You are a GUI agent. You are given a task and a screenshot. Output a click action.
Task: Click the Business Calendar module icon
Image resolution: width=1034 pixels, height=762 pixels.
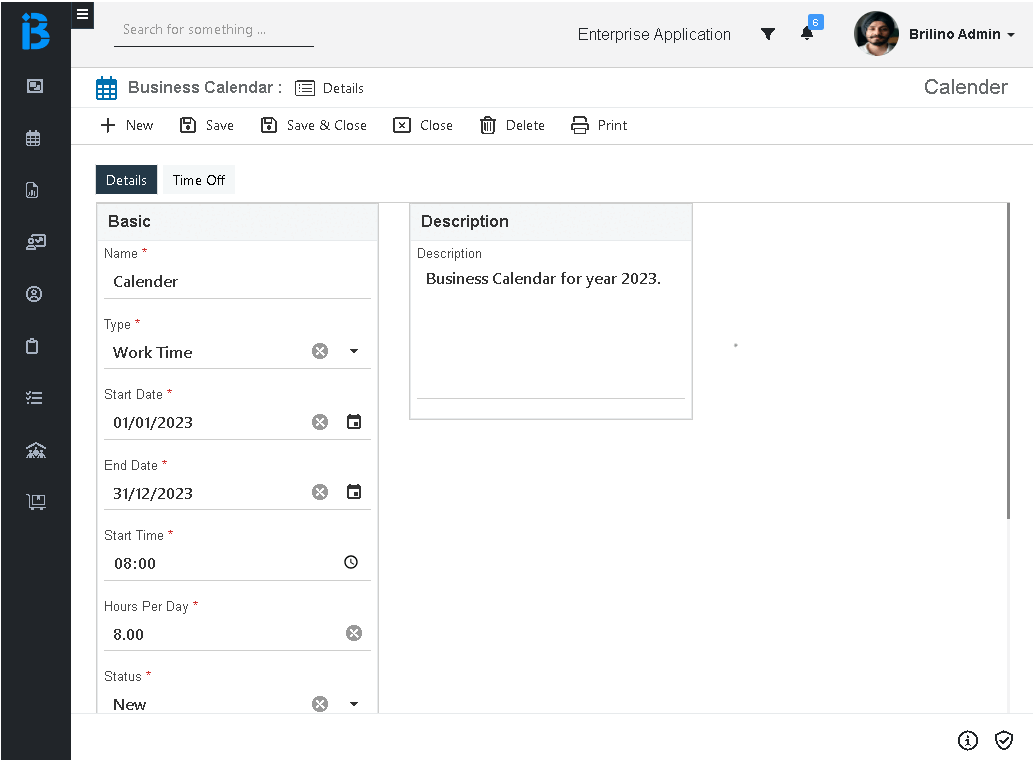[x=106, y=88]
